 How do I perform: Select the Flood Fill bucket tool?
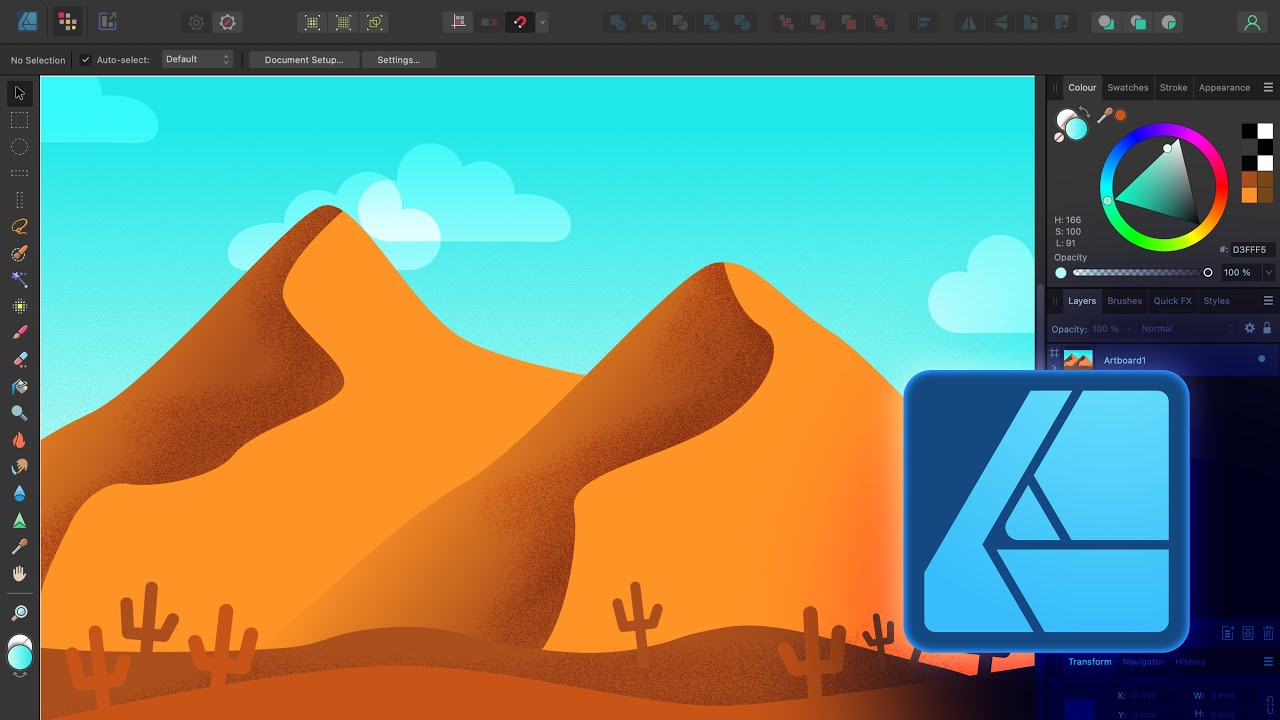[x=19, y=387]
